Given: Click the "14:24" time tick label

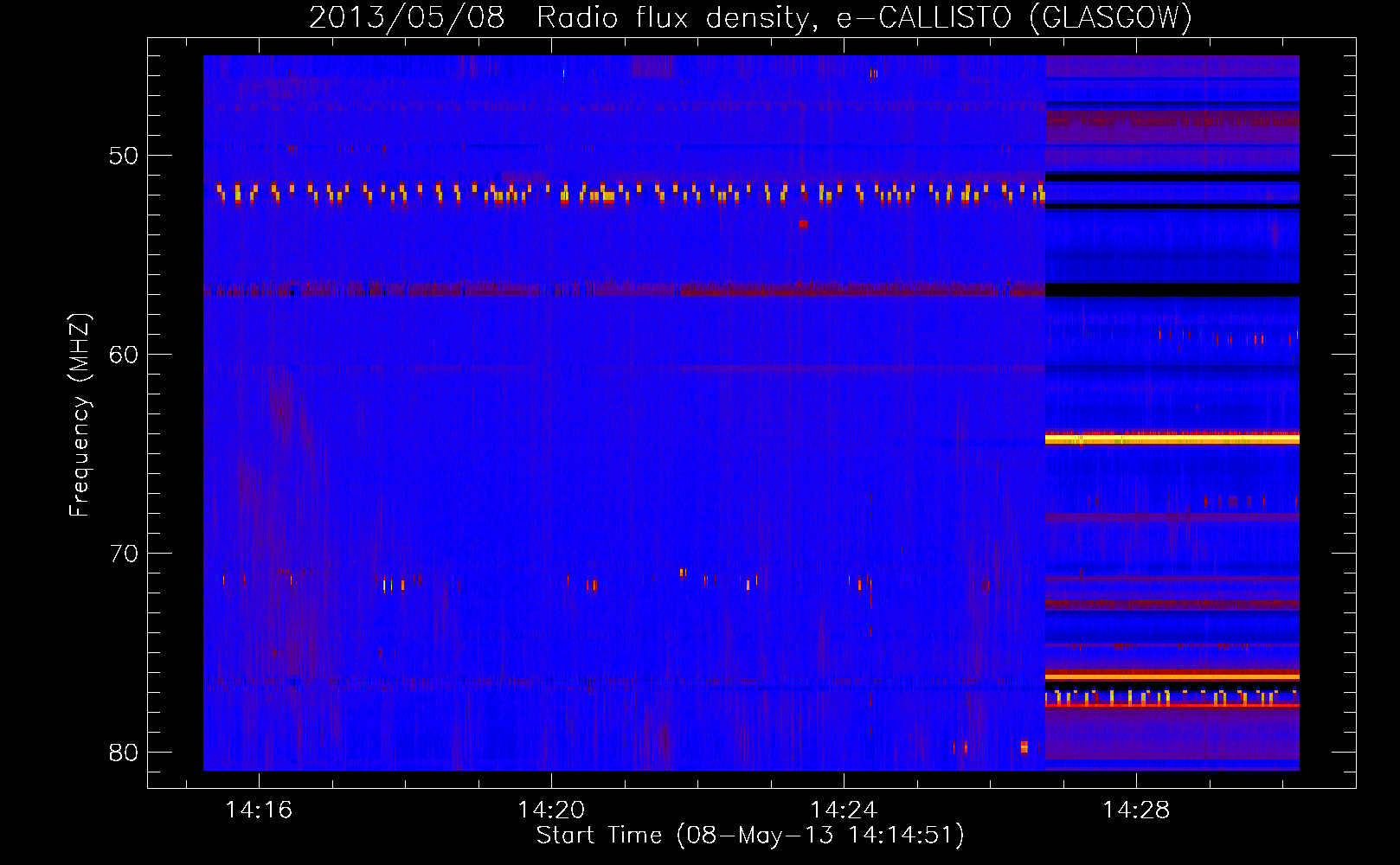Looking at the screenshot, I should coord(844,811).
